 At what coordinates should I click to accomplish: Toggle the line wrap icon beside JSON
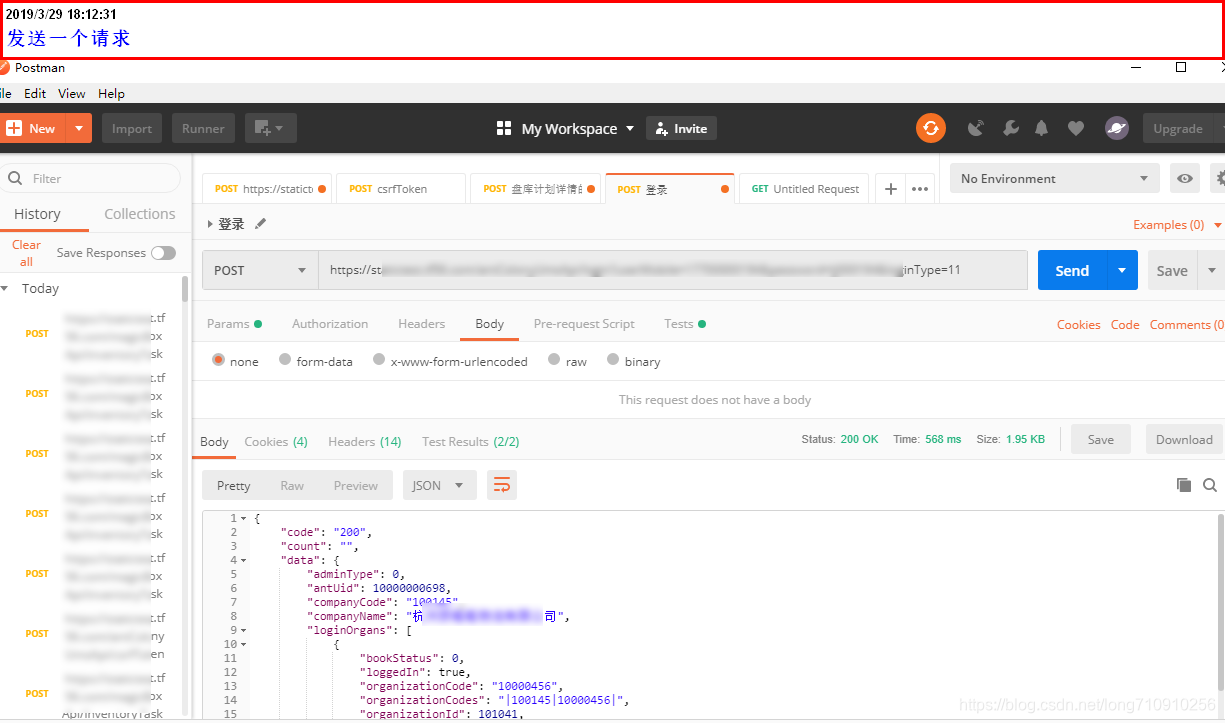click(502, 485)
